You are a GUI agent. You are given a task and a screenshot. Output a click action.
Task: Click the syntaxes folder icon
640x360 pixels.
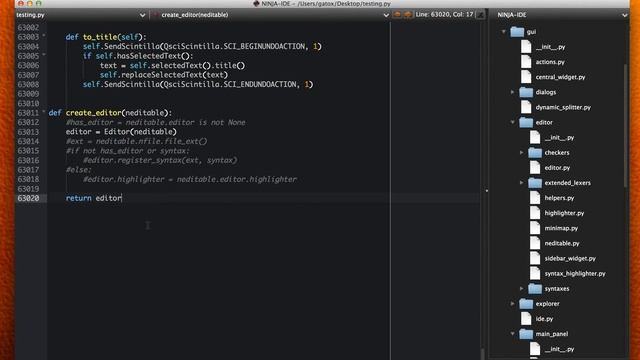[x=535, y=288]
